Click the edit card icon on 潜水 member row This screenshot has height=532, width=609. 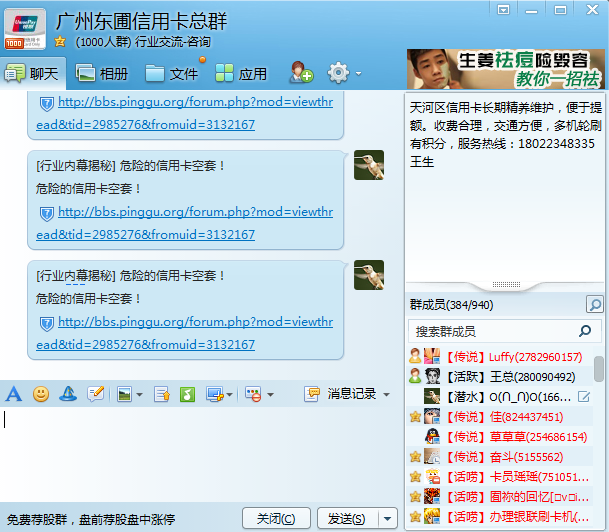(x=584, y=397)
